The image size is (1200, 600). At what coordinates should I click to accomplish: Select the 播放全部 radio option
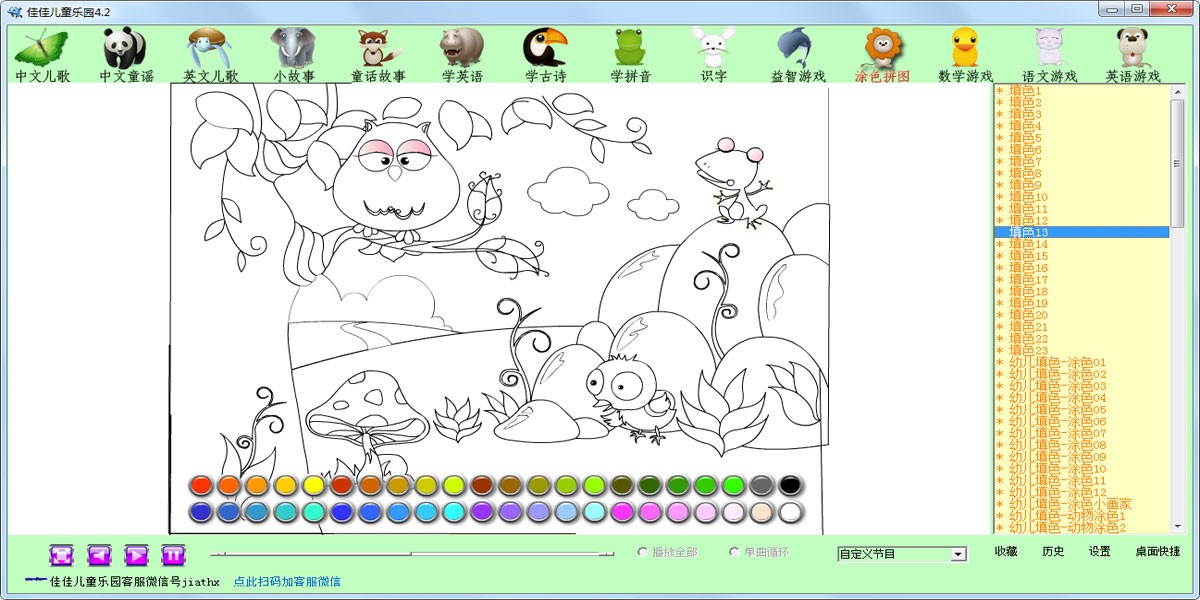tap(667, 552)
